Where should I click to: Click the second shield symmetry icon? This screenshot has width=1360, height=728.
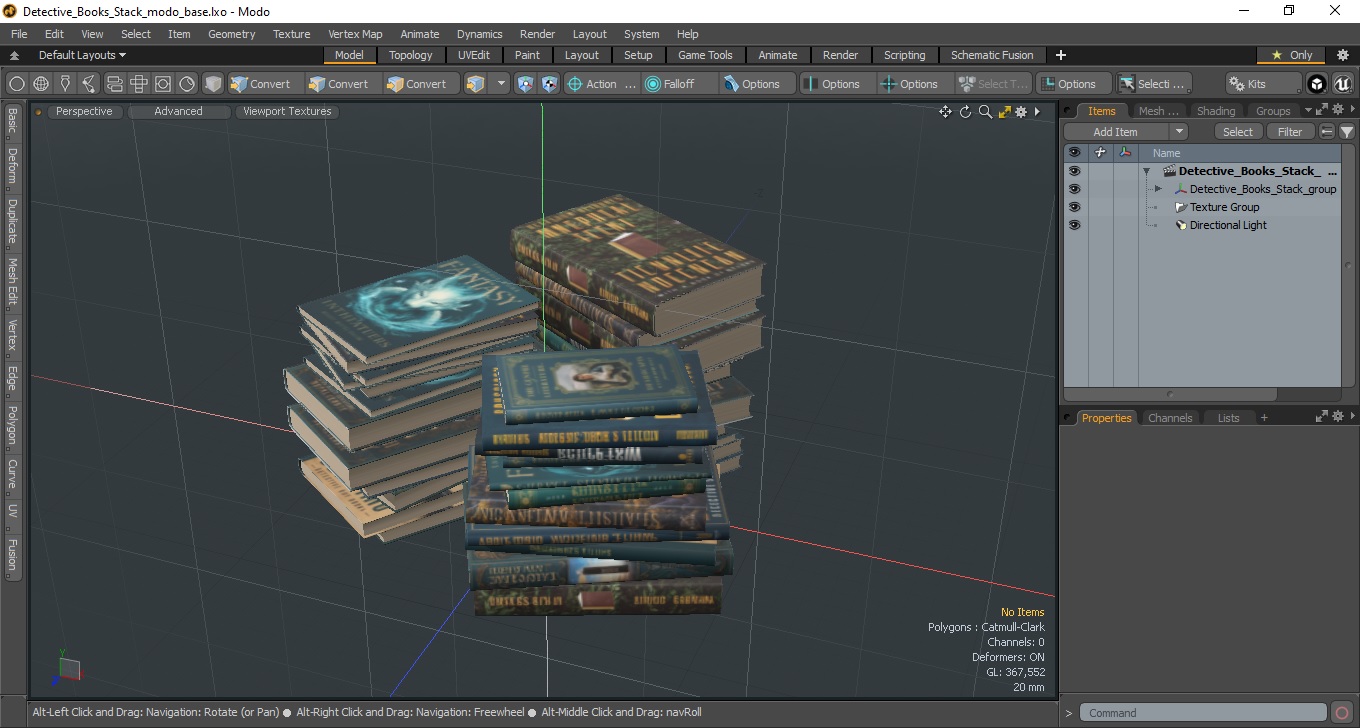549,84
